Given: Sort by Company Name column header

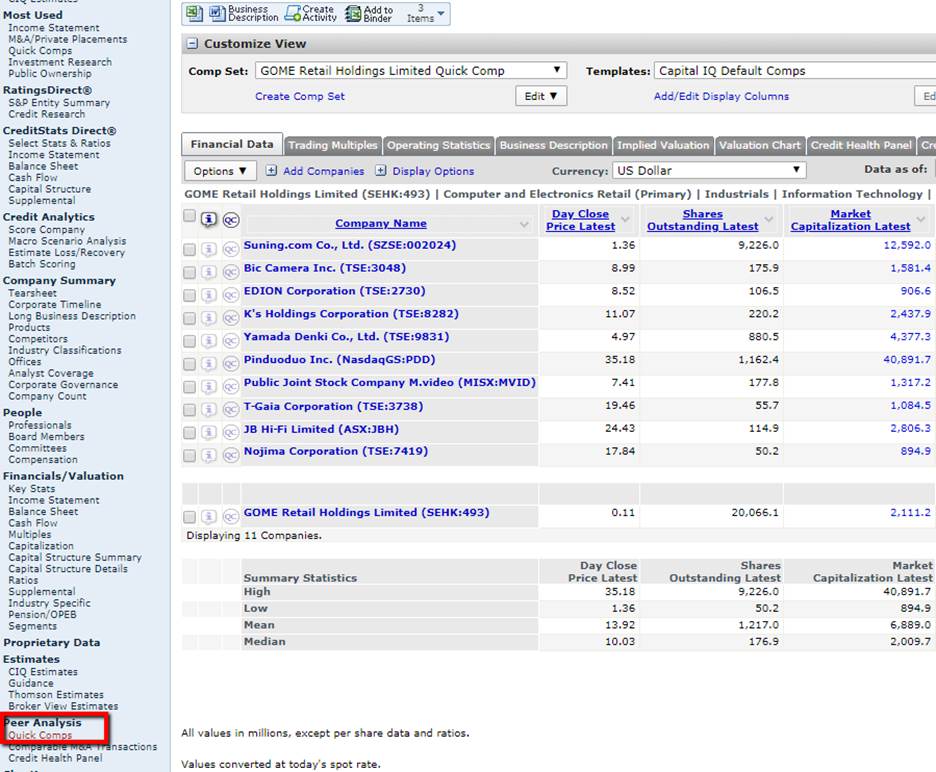Looking at the screenshot, I should point(381,223).
